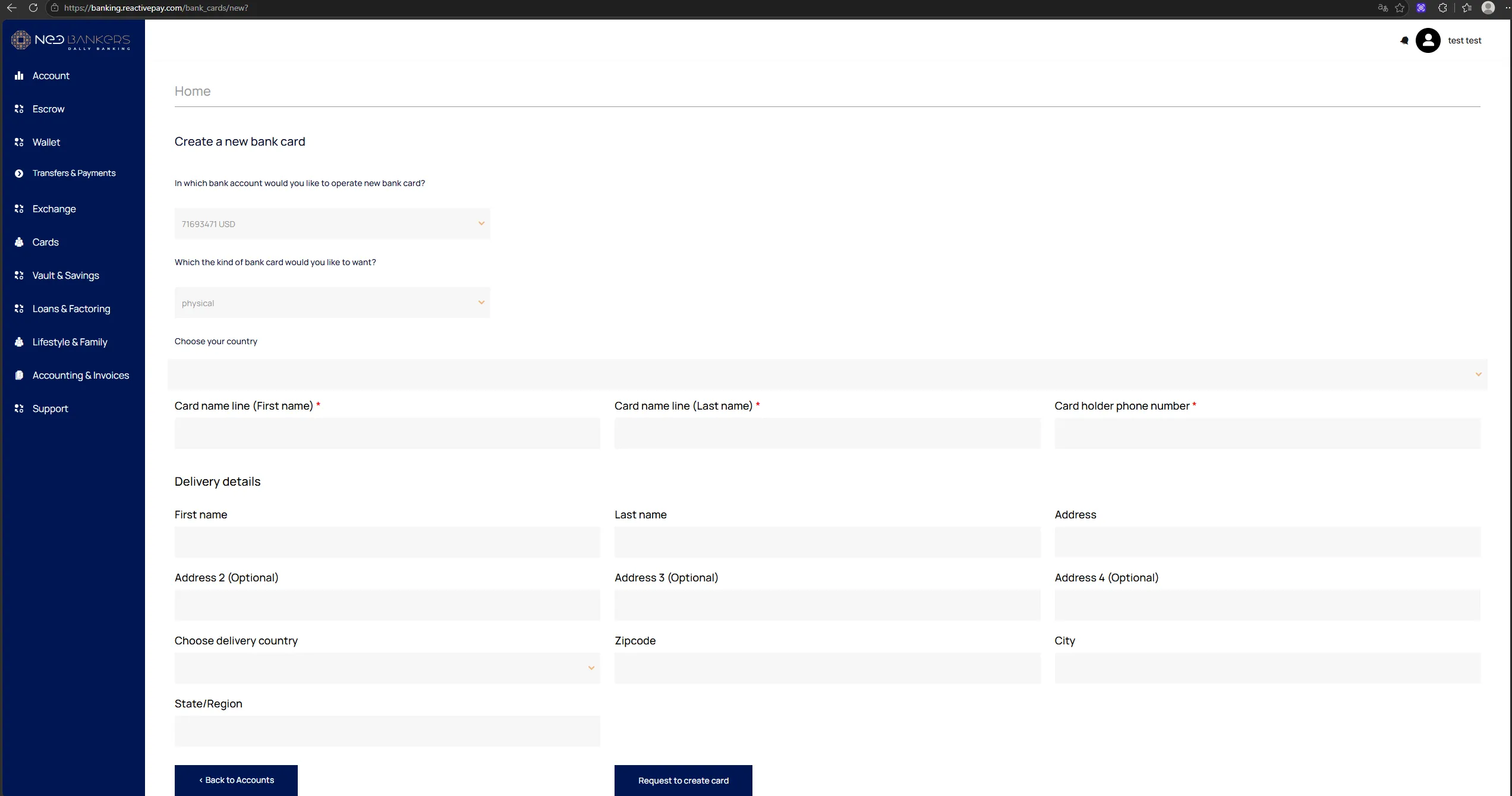Open the bank account 71693471 USD dropdown
This screenshot has height=796, width=1512.
point(332,224)
